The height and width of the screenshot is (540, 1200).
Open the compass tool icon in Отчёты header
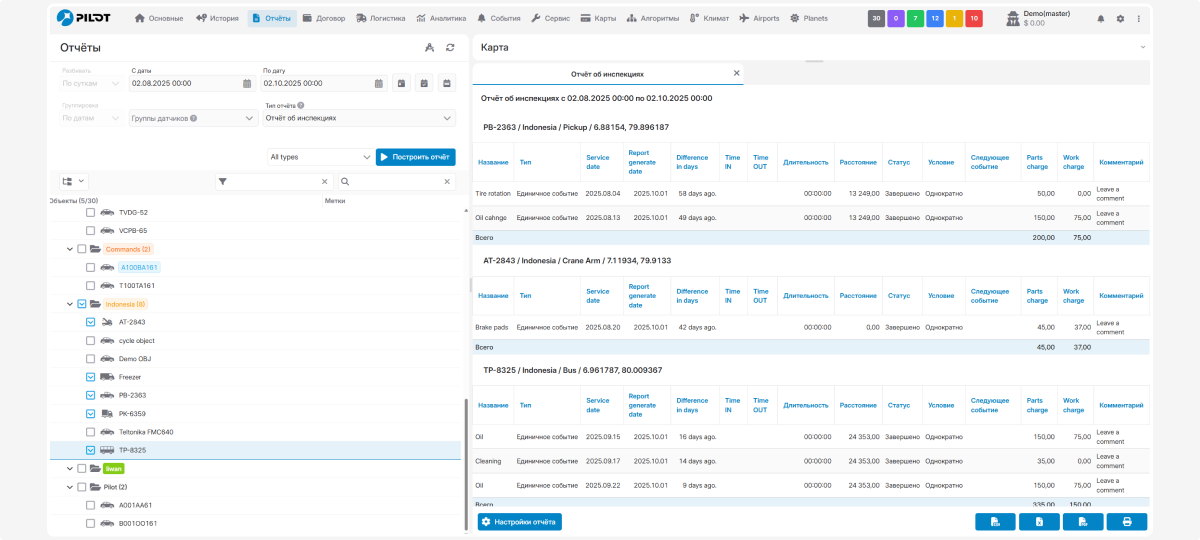429,48
